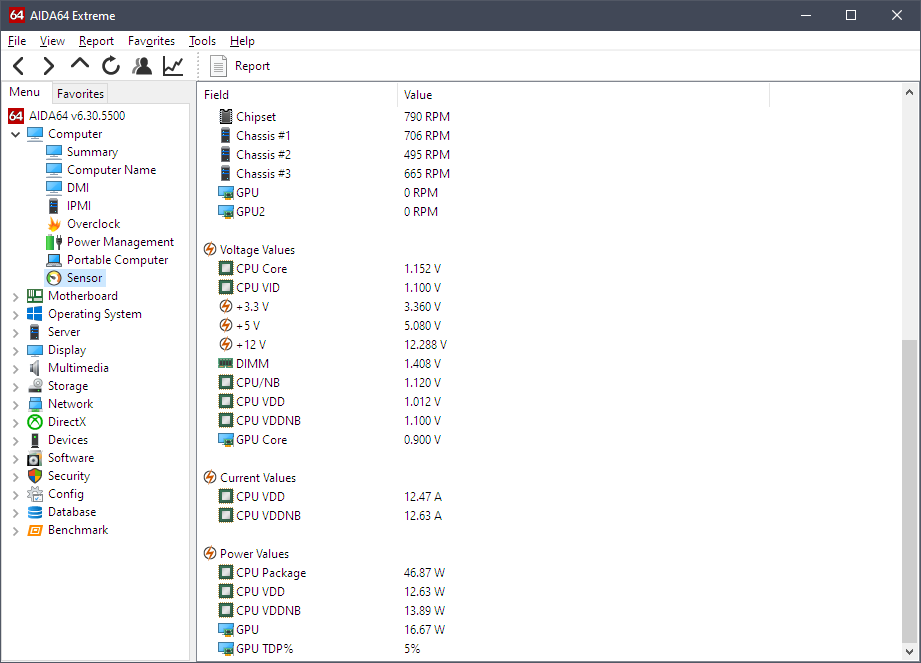Open the File menu
The height and width of the screenshot is (663, 921).
coord(16,41)
